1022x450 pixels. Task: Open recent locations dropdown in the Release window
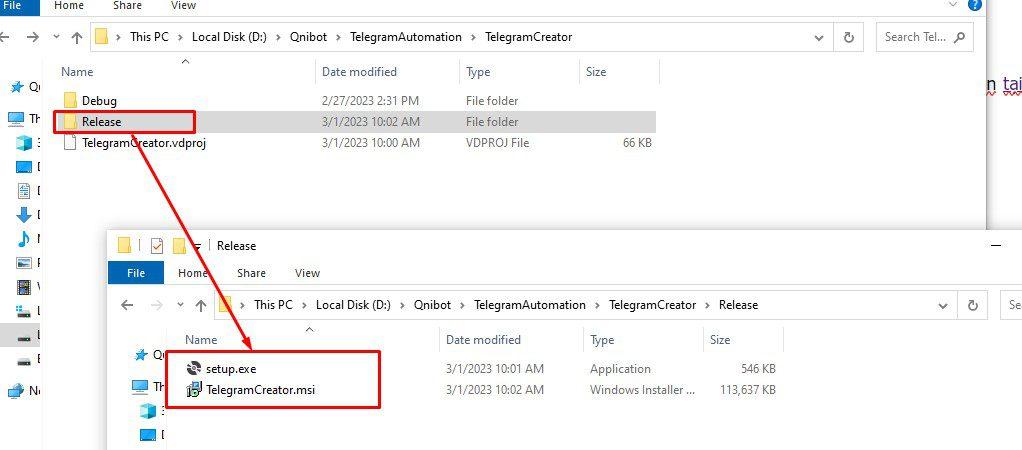click(181, 305)
